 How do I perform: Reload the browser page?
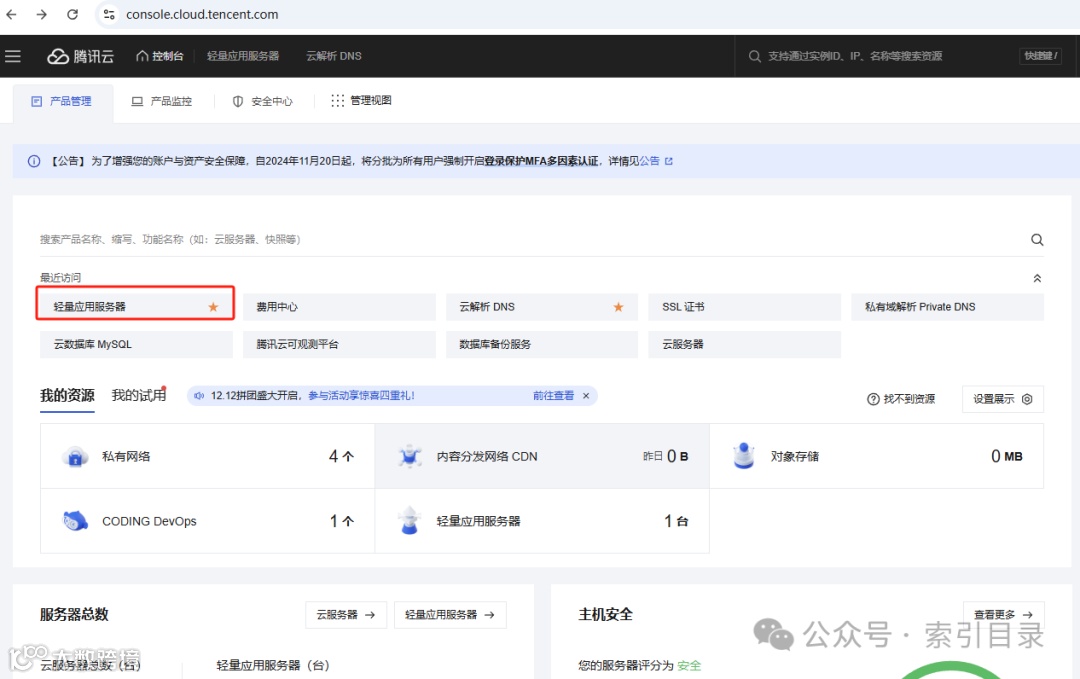(x=72, y=14)
